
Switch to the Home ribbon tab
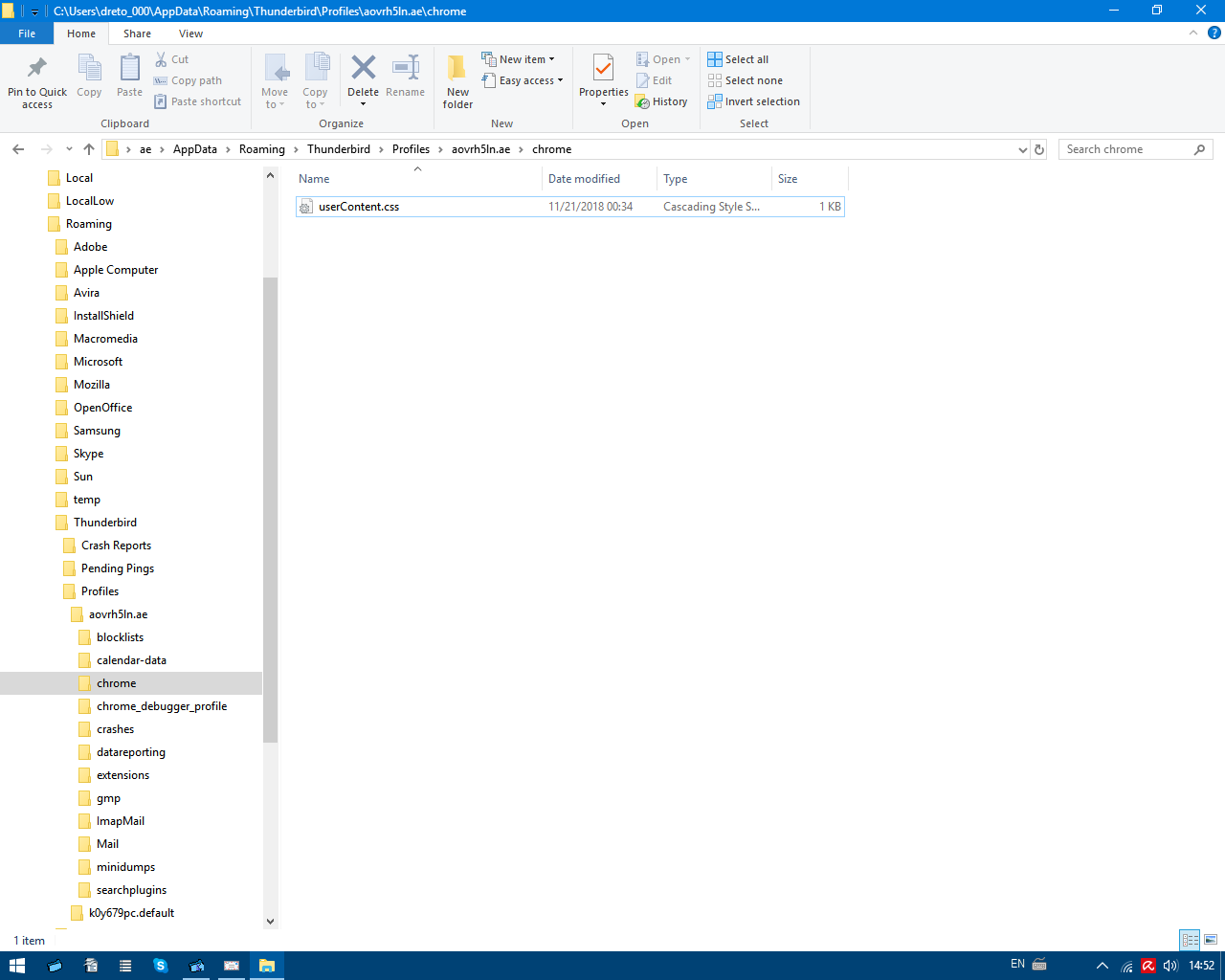coord(81,33)
